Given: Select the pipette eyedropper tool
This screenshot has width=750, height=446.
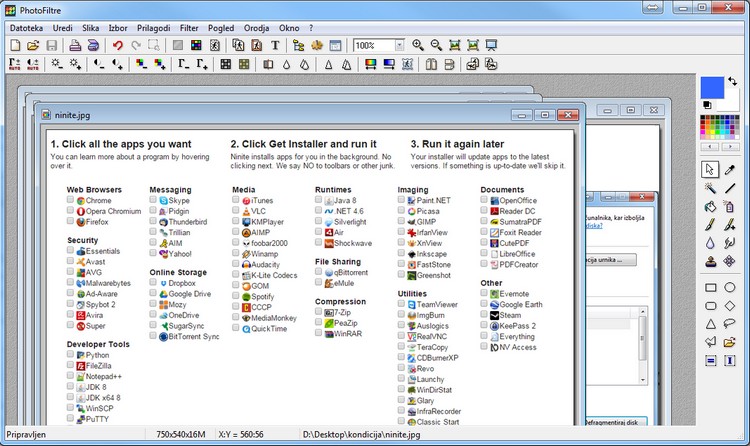Looking at the screenshot, I should (729, 169).
